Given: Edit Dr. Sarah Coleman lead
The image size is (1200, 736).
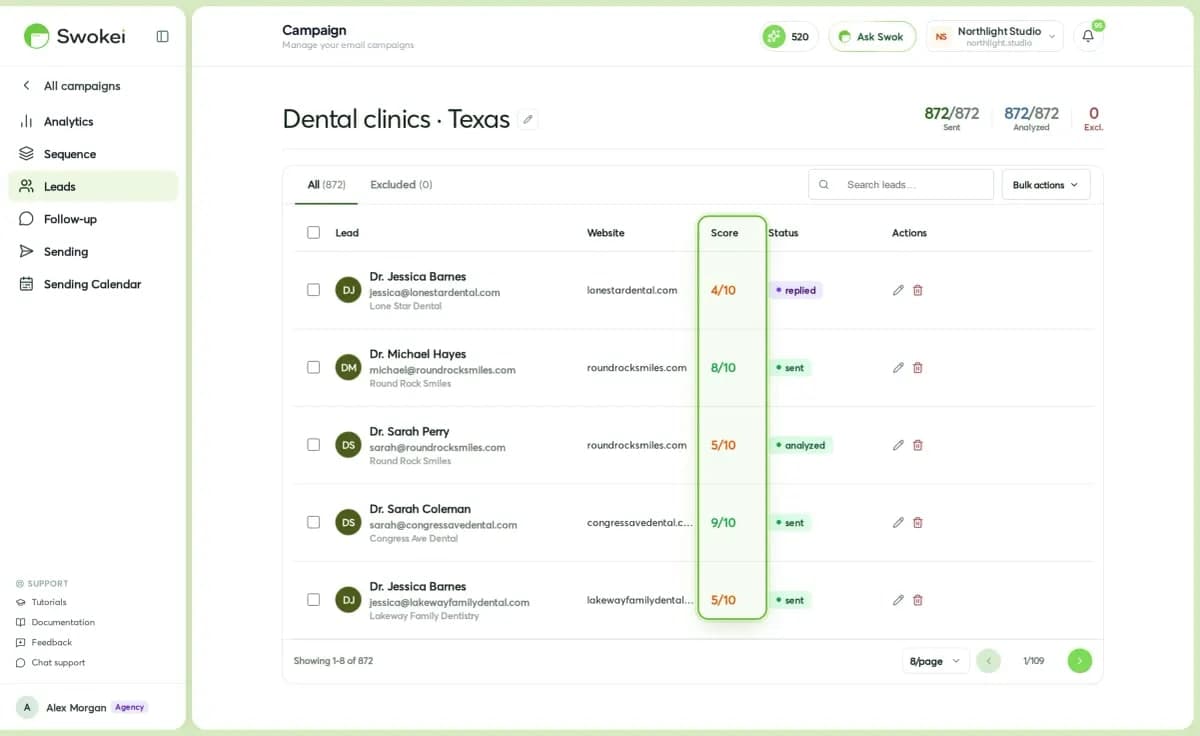Looking at the screenshot, I should pos(898,522).
